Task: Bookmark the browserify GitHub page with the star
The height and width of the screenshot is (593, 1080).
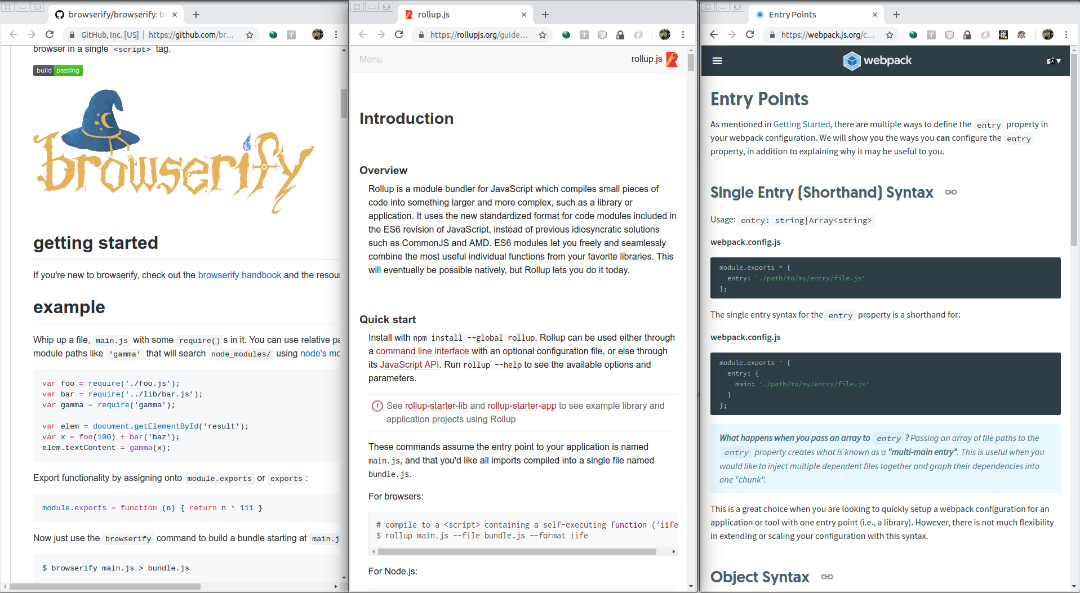Action: [x=249, y=34]
